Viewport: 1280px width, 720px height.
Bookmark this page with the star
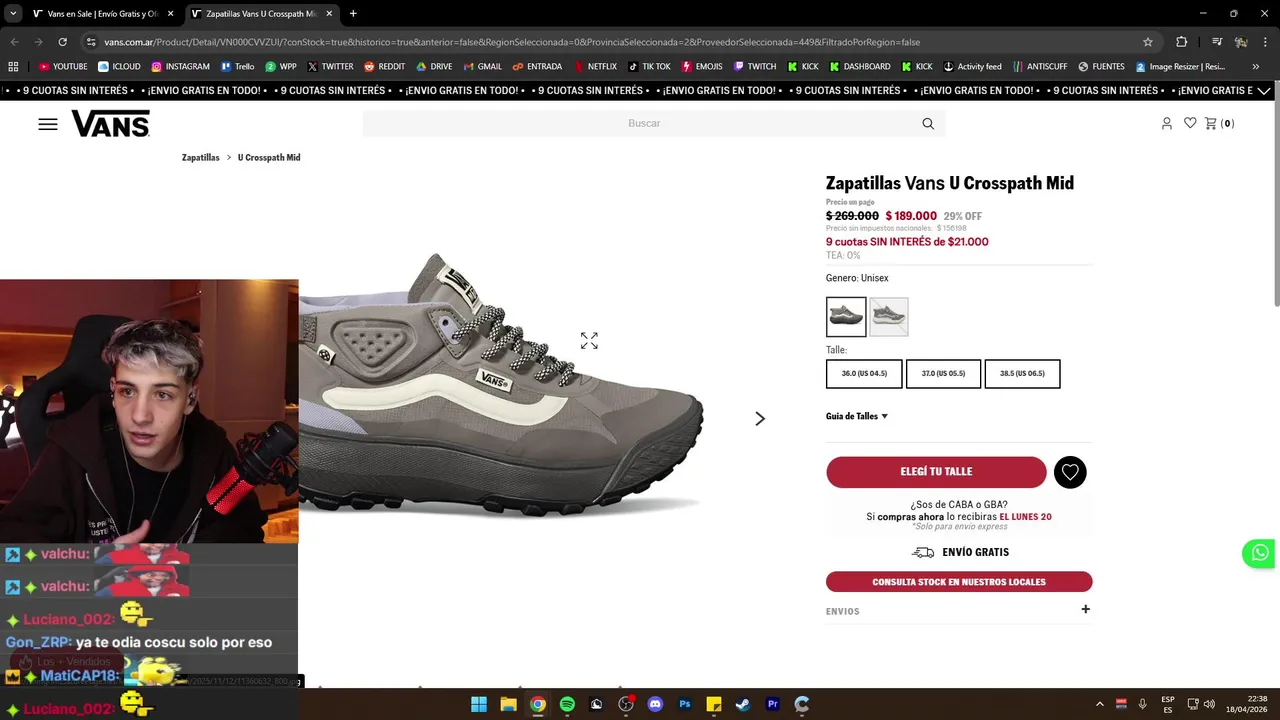pyautogui.click(x=1148, y=42)
